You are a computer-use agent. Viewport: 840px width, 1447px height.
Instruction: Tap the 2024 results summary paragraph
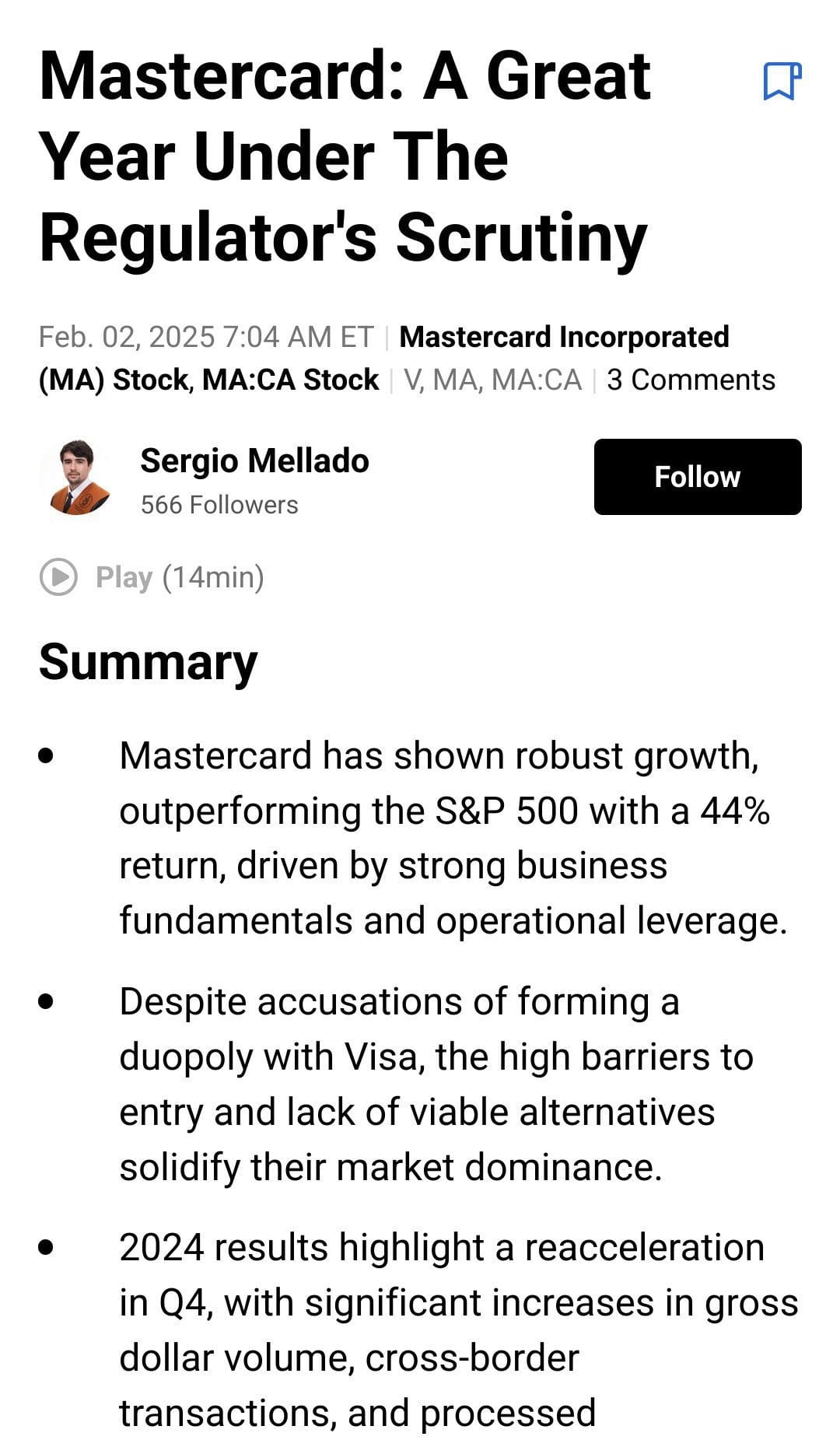click(457, 1330)
